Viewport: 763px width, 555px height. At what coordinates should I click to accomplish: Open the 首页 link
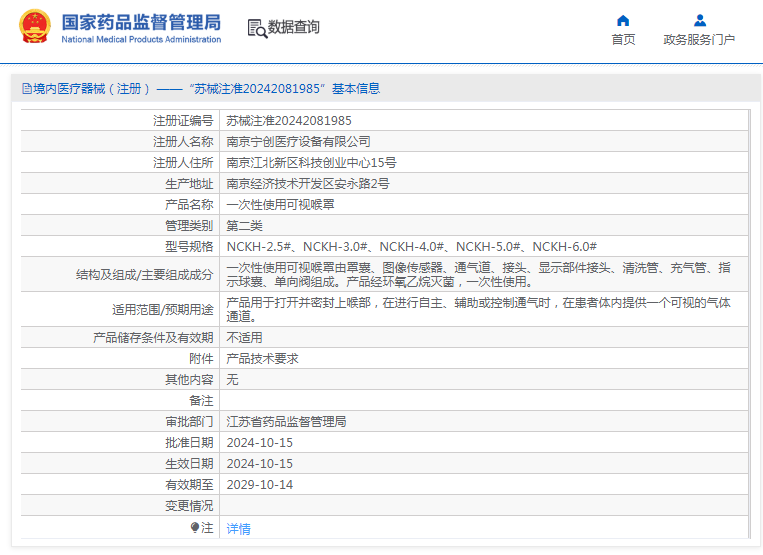coord(623,39)
